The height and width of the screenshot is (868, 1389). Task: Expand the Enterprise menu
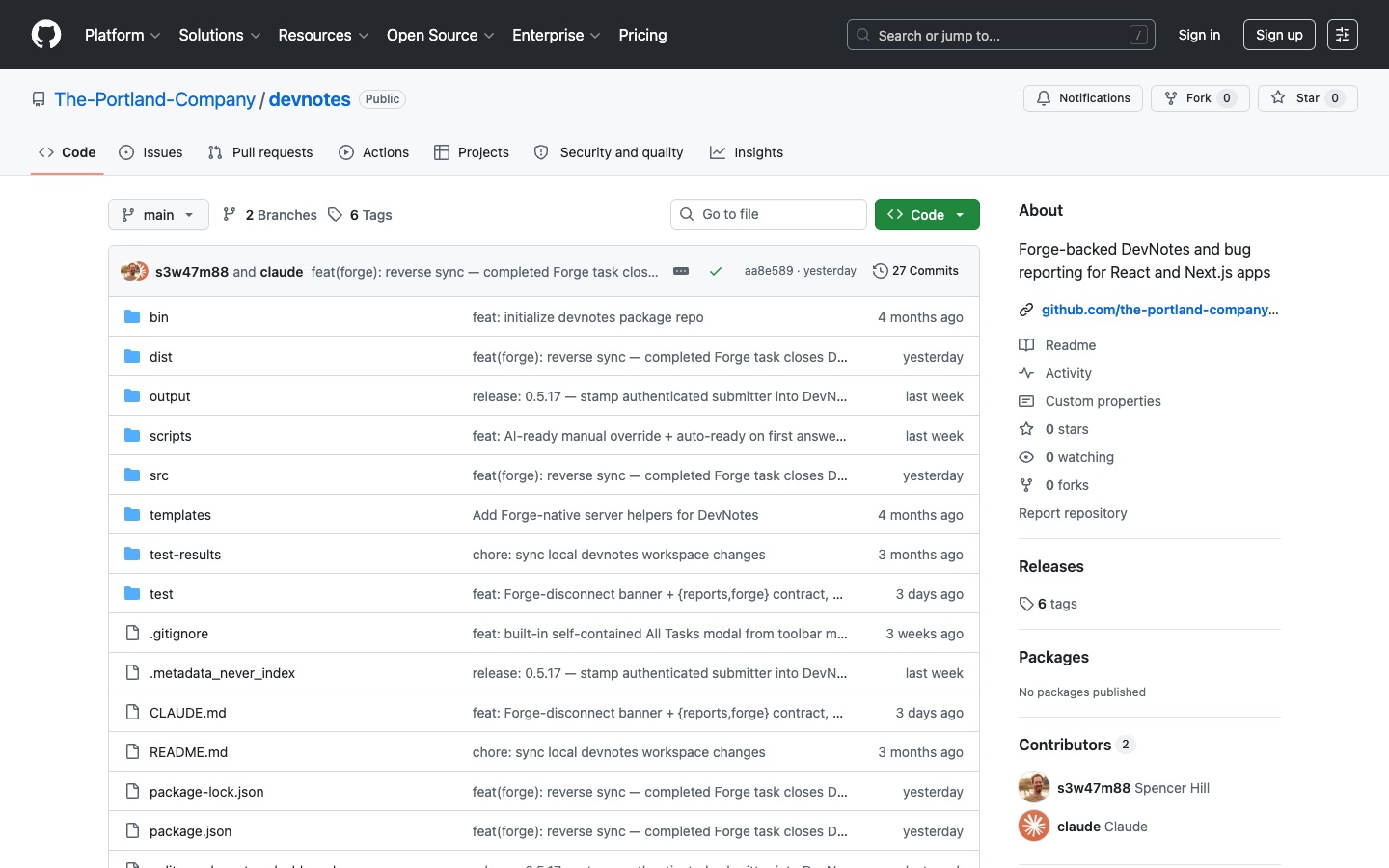point(557,35)
